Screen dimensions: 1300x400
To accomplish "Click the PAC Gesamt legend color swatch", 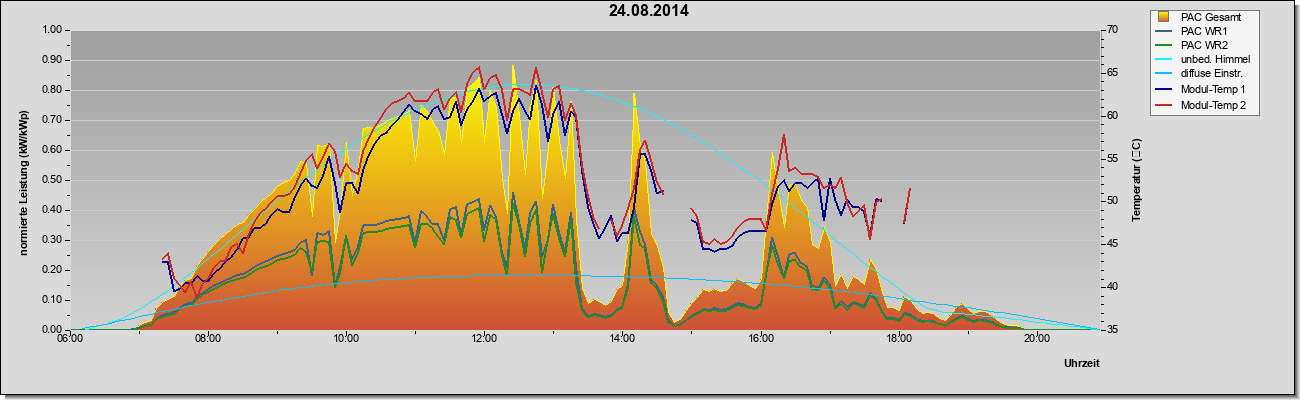I will pos(1164,17).
